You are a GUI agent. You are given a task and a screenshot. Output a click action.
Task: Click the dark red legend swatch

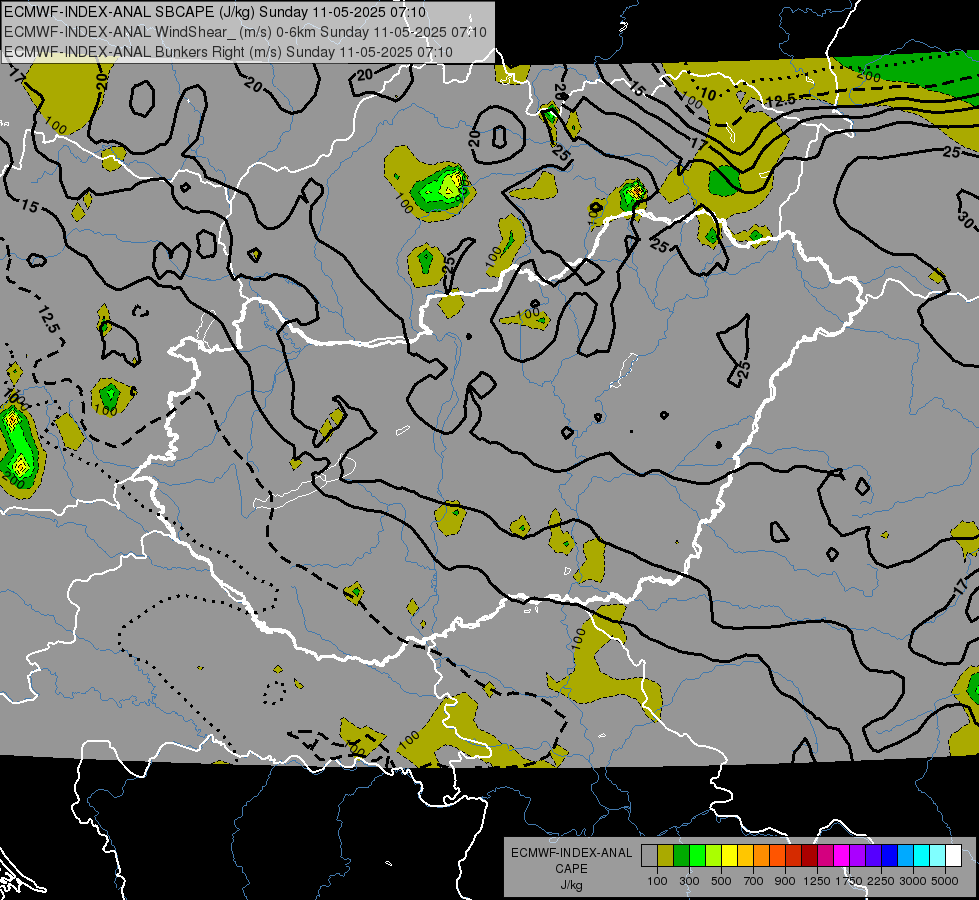click(809, 855)
